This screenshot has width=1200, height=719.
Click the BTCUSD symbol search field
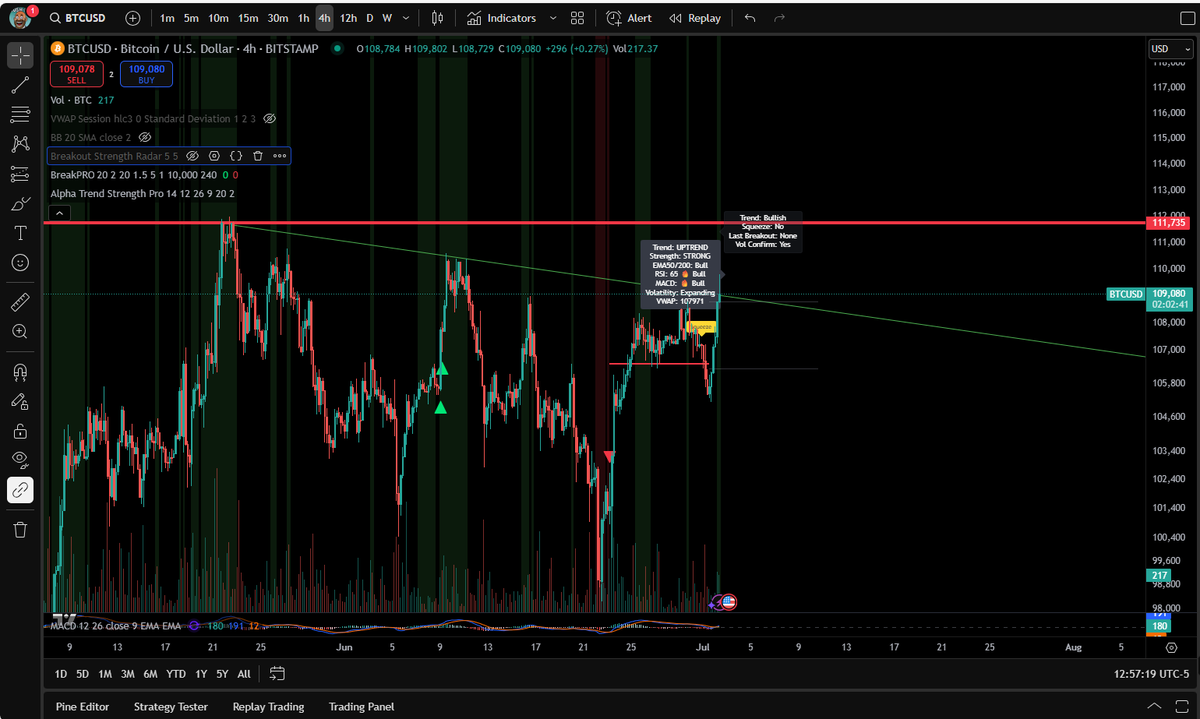86,17
